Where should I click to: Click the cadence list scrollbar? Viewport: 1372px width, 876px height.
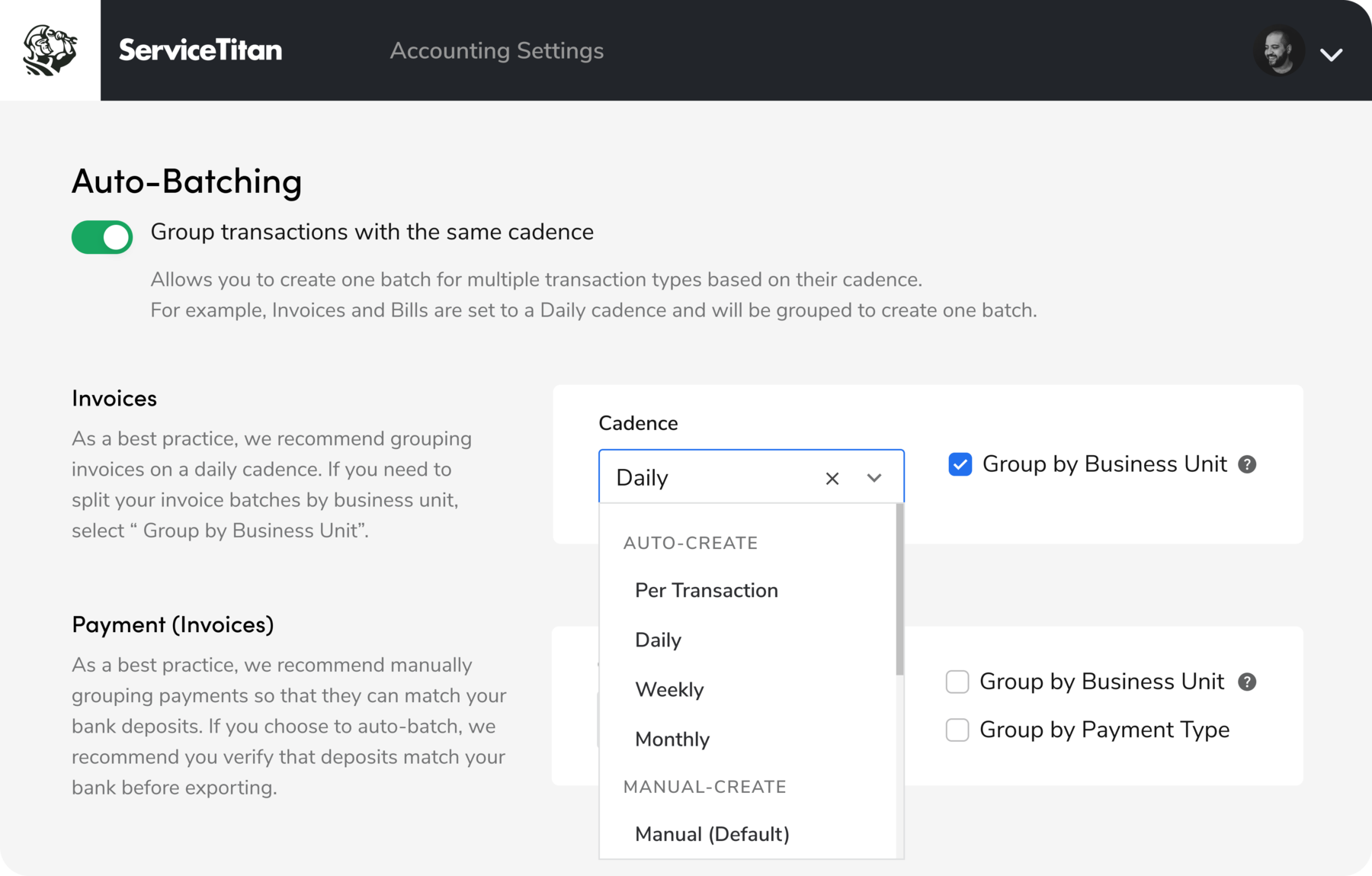click(900, 589)
